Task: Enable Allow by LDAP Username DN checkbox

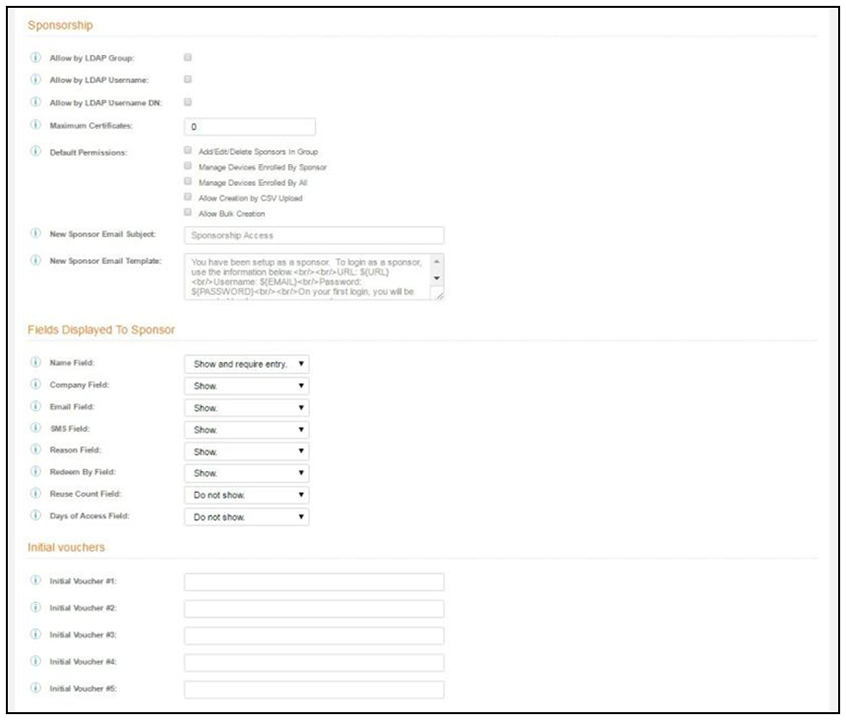Action: click(x=188, y=102)
